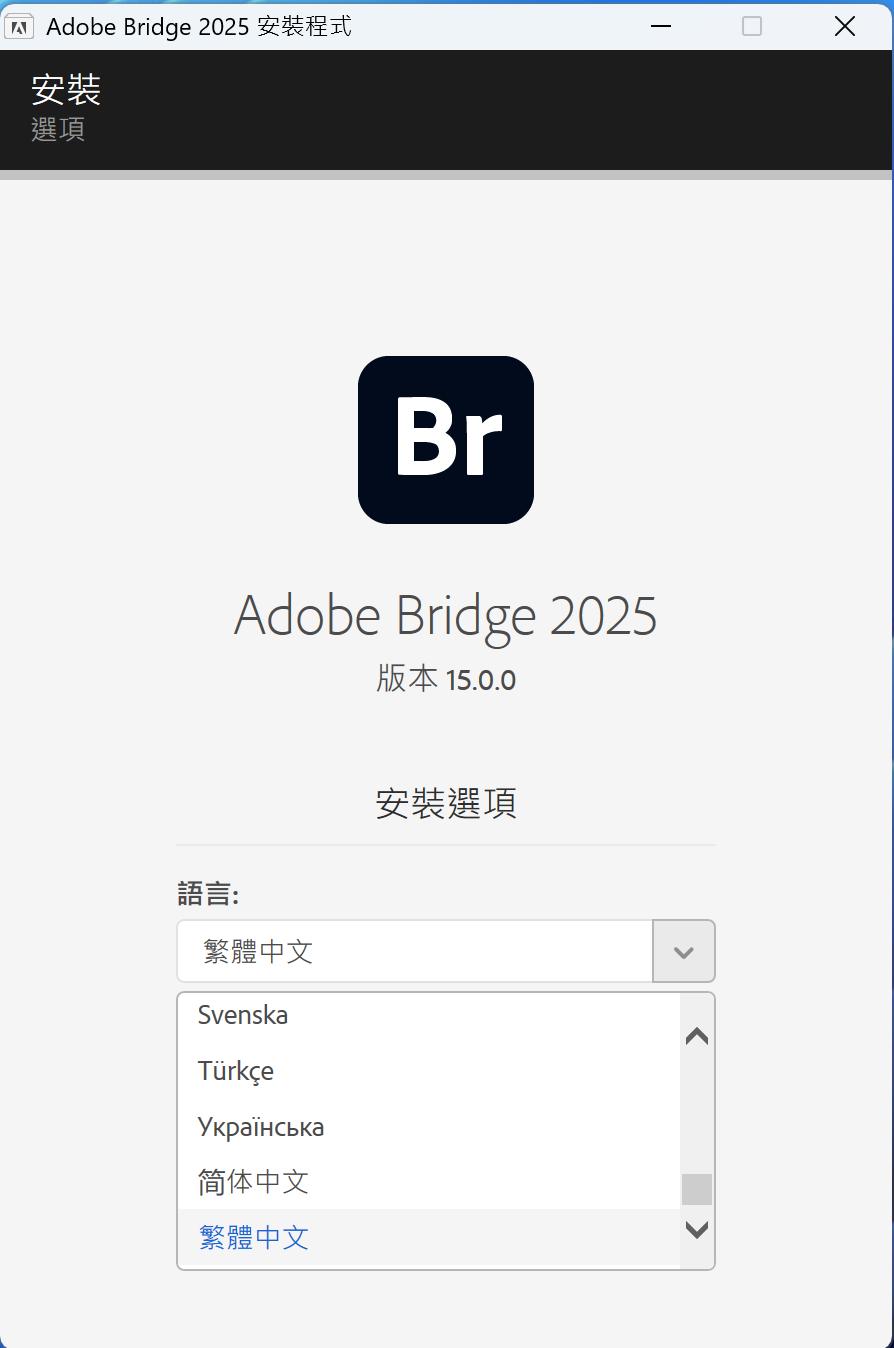Click the language list scroll-up arrow
The width and height of the screenshot is (894, 1348).
coord(697,1037)
